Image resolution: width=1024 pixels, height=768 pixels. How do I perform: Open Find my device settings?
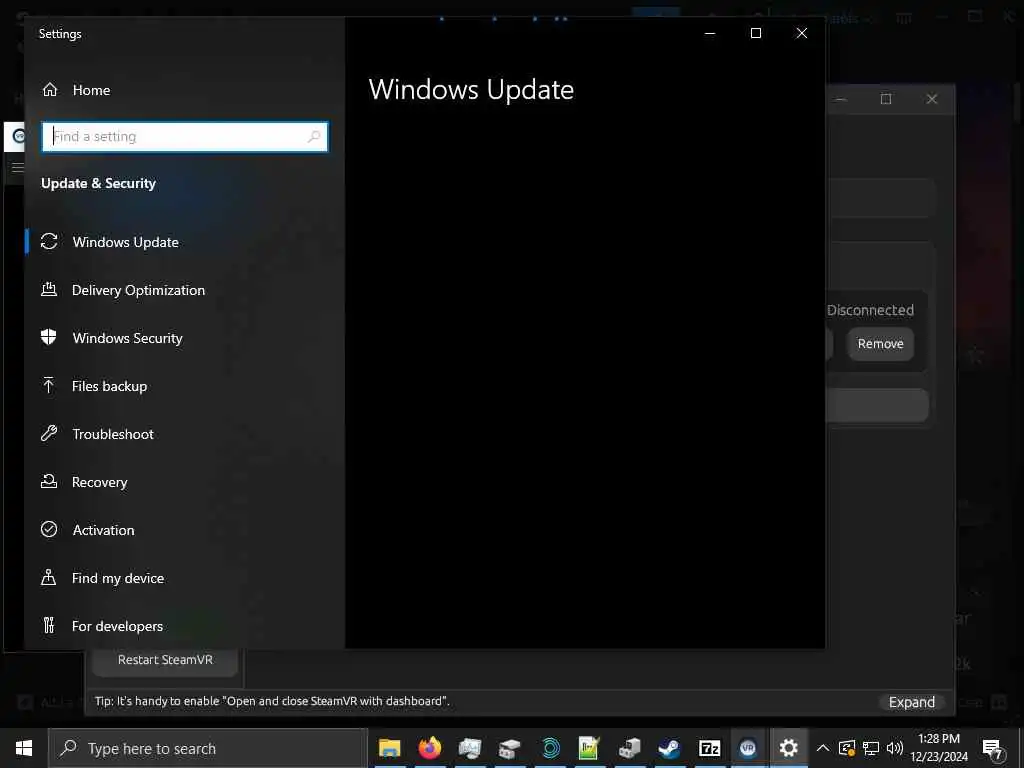[x=118, y=578]
